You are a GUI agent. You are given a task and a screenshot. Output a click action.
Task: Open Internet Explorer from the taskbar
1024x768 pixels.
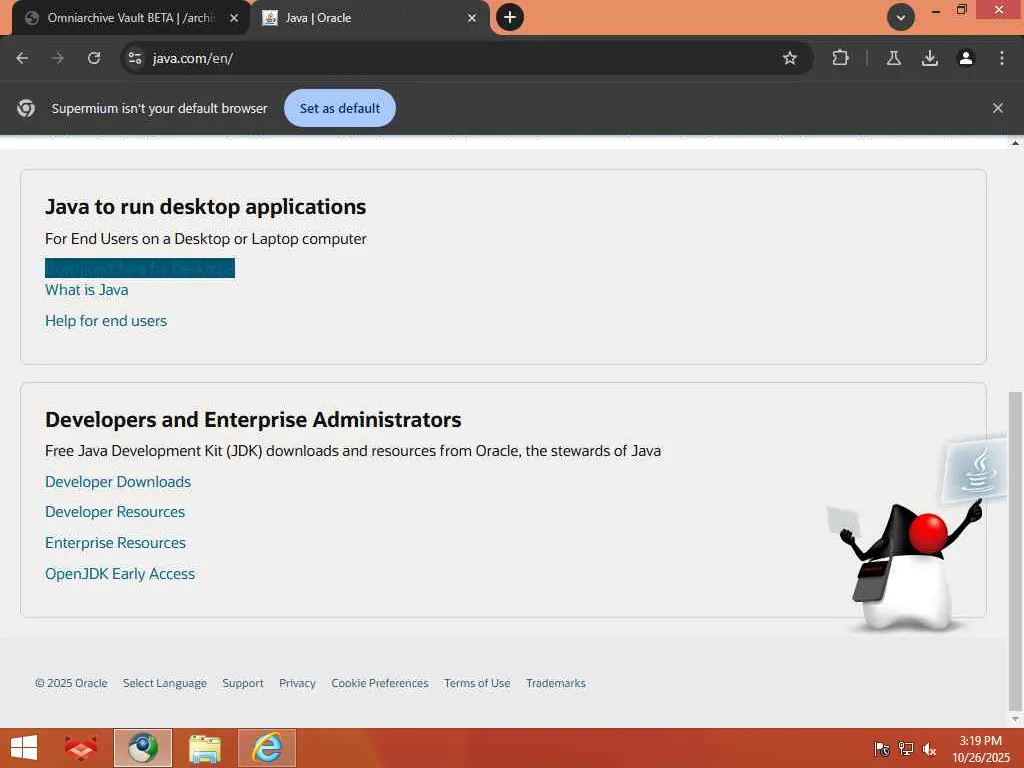267,748
